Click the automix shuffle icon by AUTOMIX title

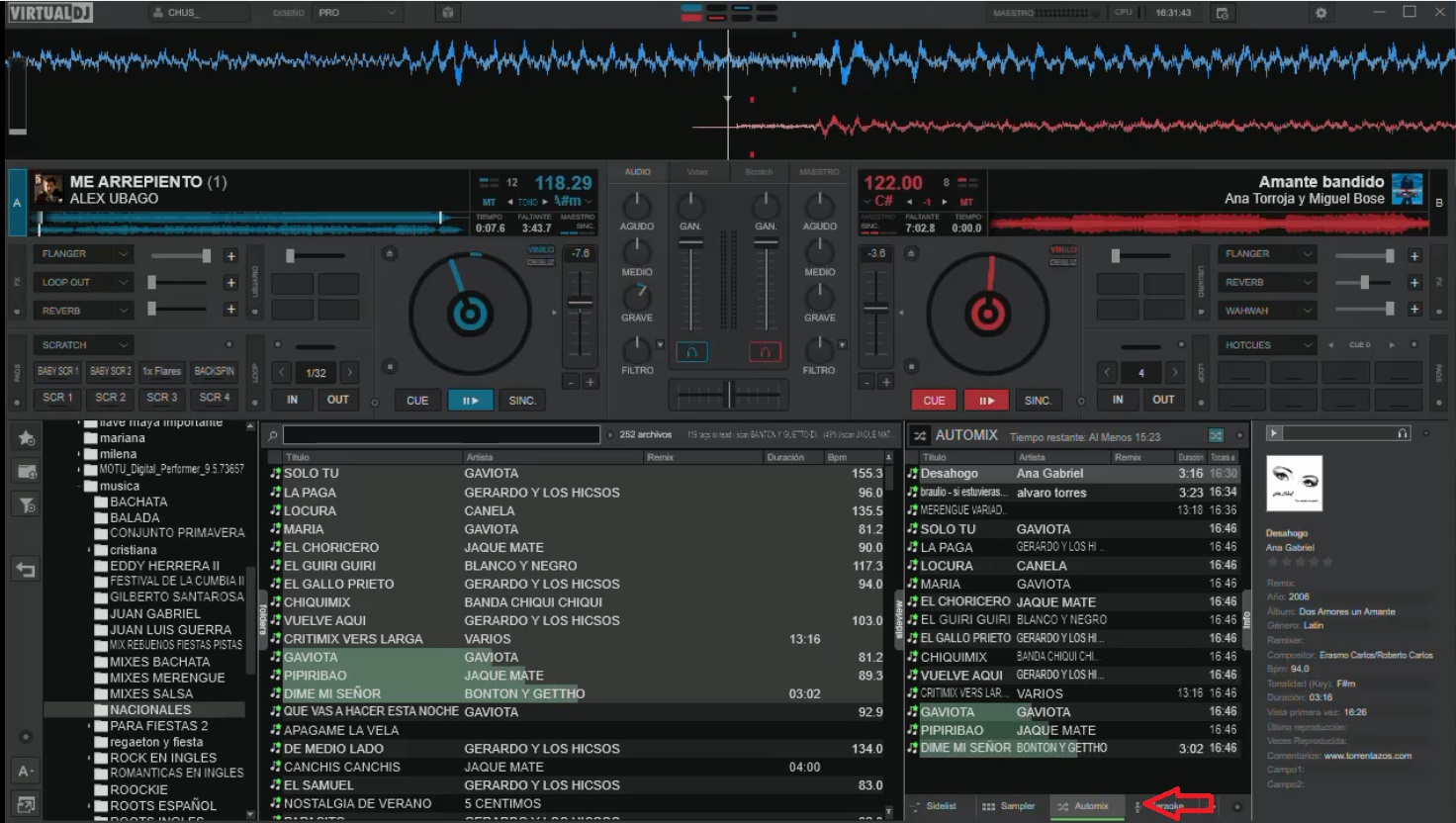(x=920, y=435)
